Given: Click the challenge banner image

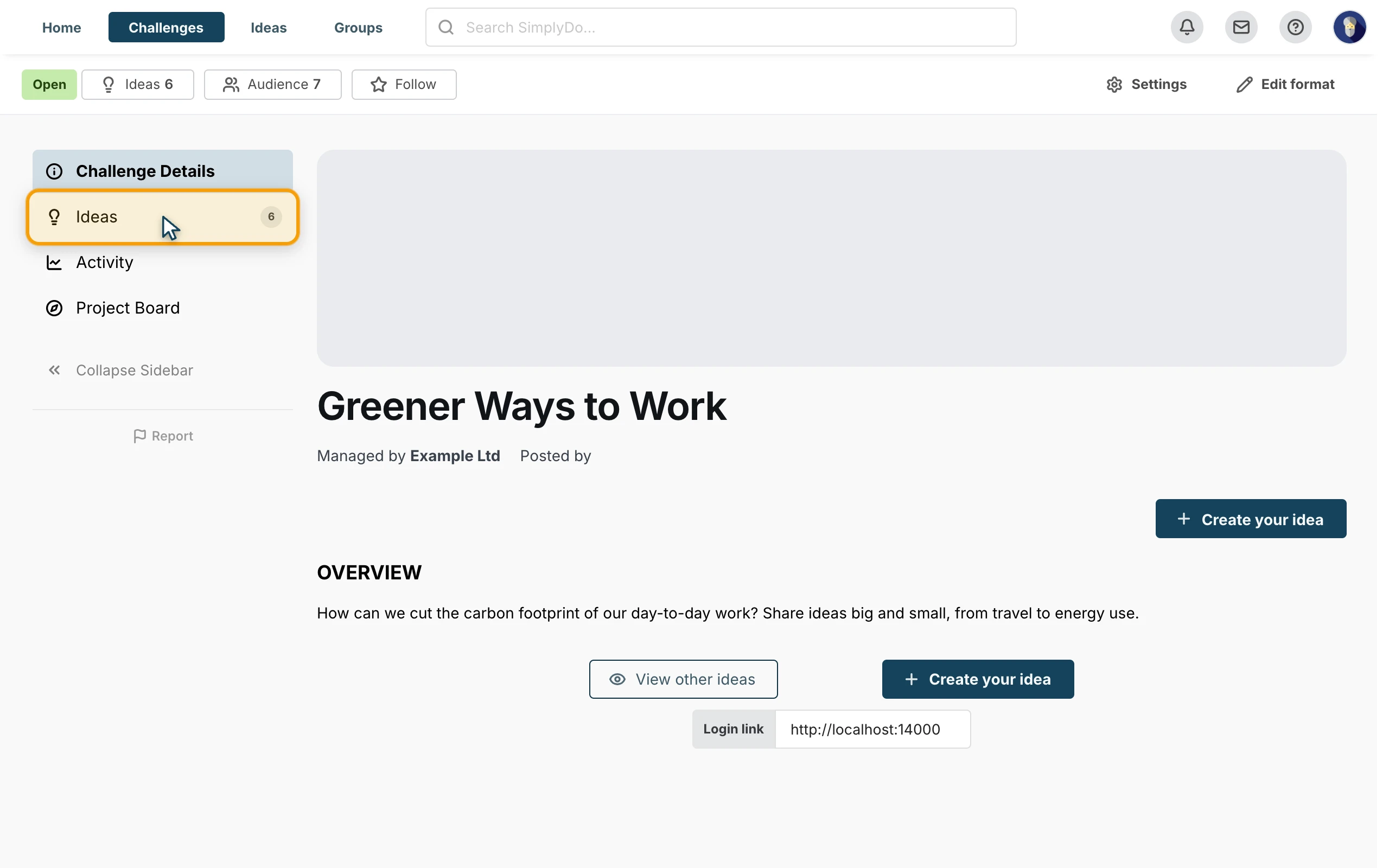Looking at the screenshot, I should [831, 258].
